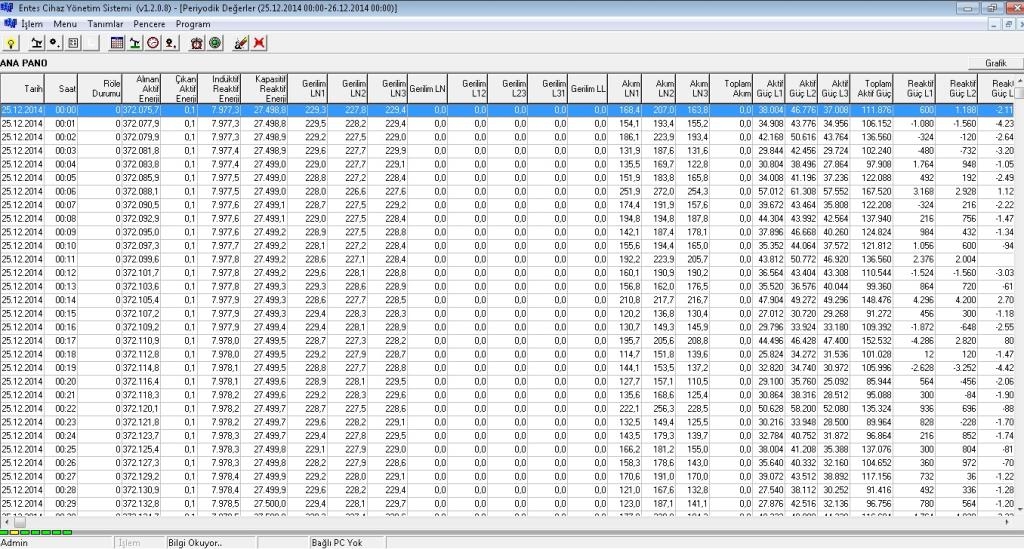
Task: Open the İşlem menu
Action: click(32, 24)
